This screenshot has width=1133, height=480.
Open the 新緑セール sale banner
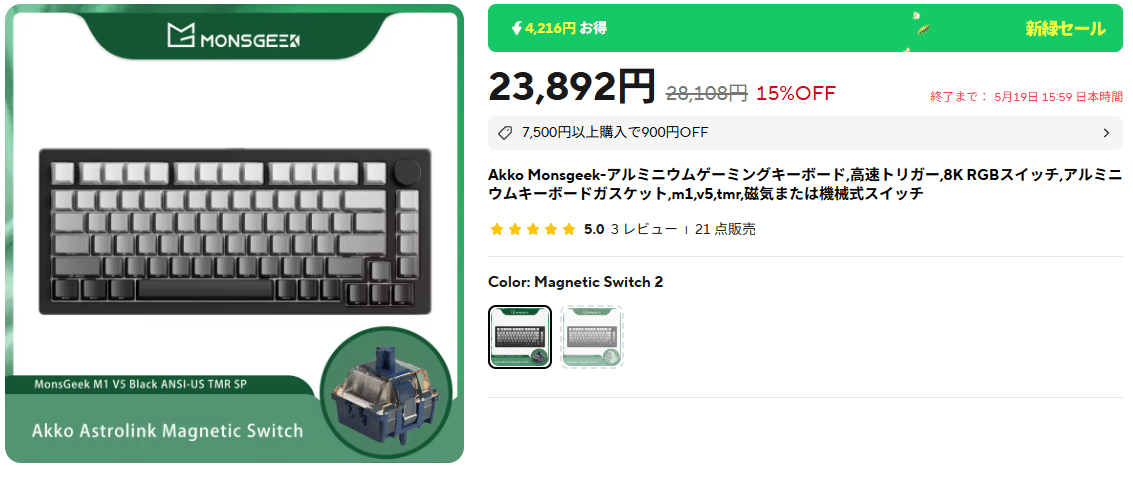pos(1065,29)
